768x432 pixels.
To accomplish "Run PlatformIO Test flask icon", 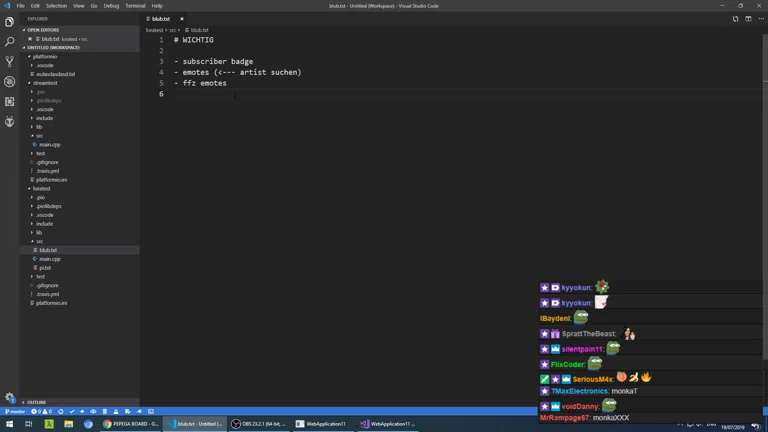I will tap(116, 411).
